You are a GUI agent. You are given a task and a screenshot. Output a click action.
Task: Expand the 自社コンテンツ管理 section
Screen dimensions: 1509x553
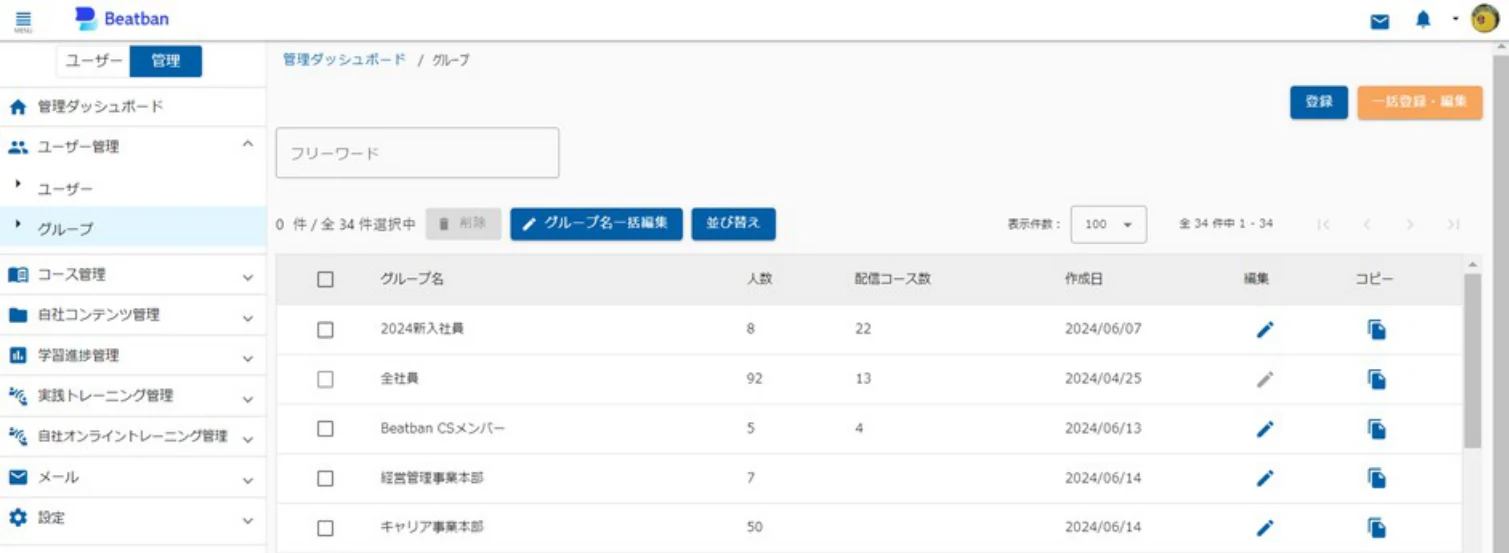[x=248, y=318]
